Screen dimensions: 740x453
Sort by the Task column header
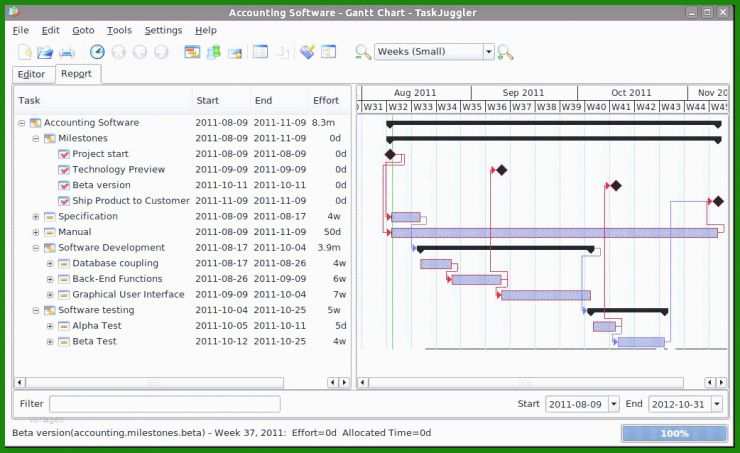(x=104, y=101)
